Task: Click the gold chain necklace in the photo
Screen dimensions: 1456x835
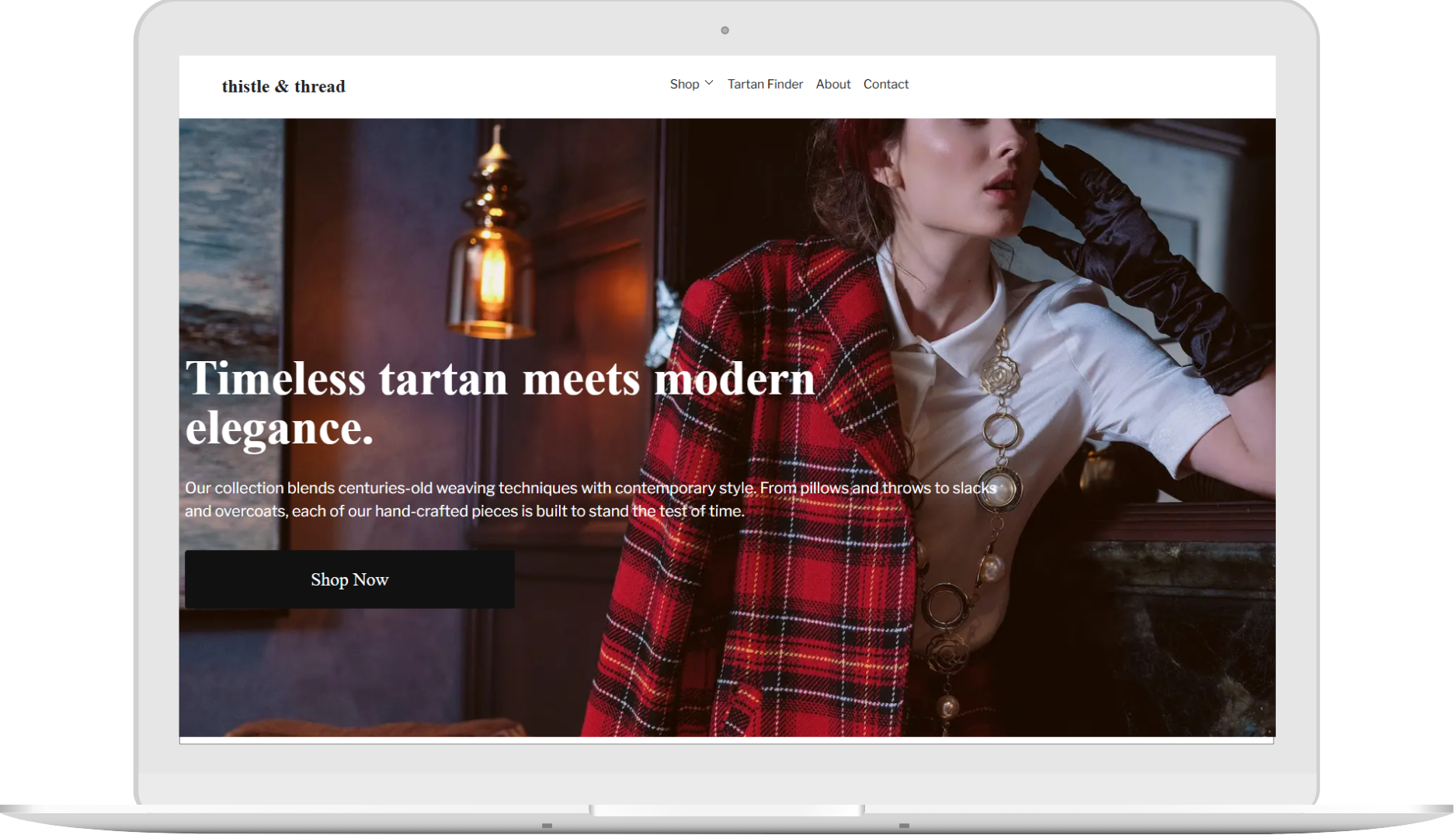Action: [999, 435]
